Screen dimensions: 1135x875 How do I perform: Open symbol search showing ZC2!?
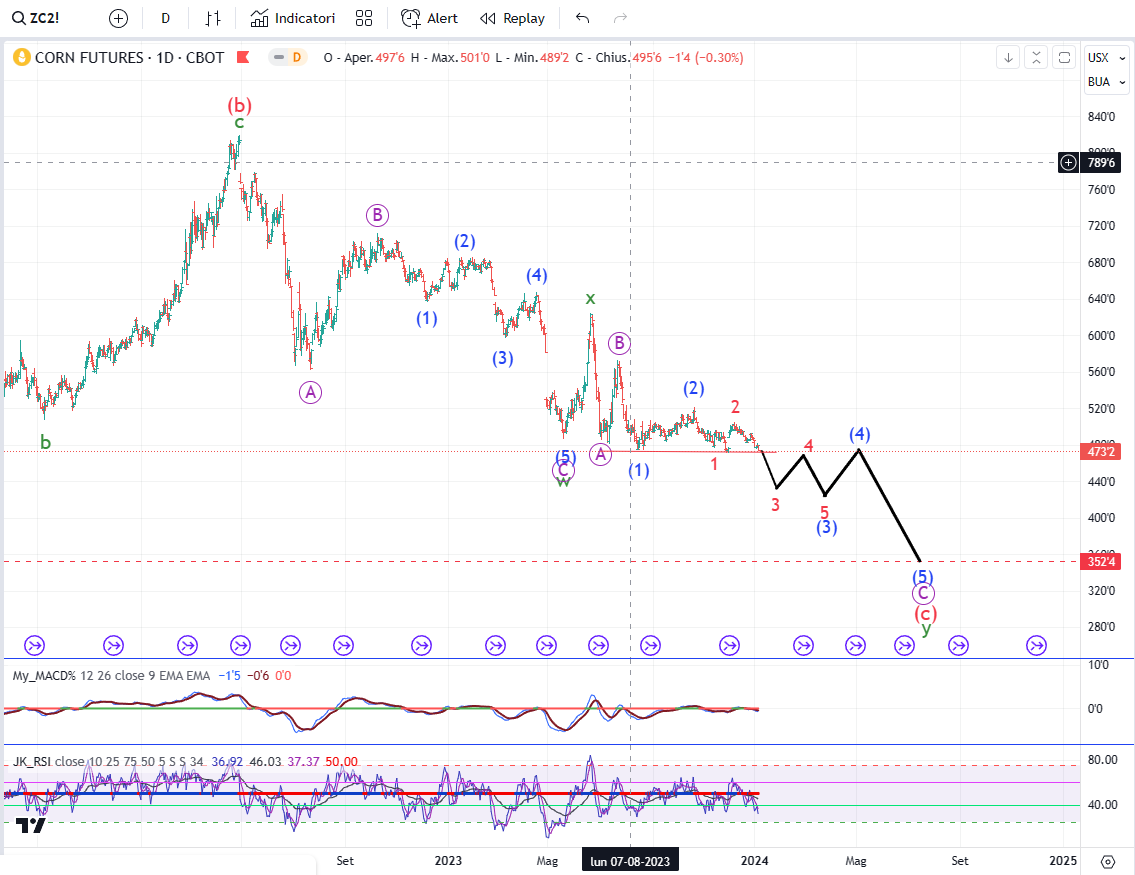(36, 18)
